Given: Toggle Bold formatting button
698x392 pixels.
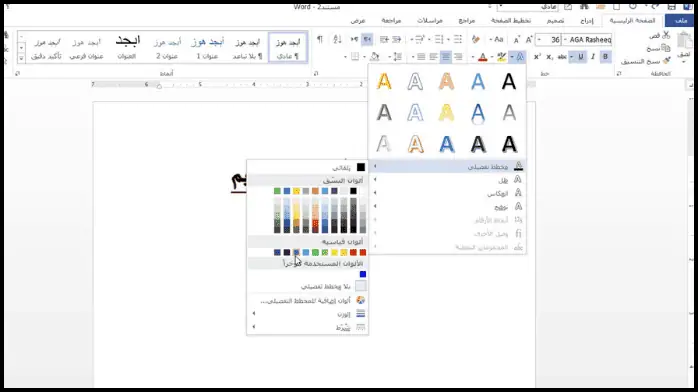Looking at the screenshot, I should pyautogui.click(x=605, y=57).
